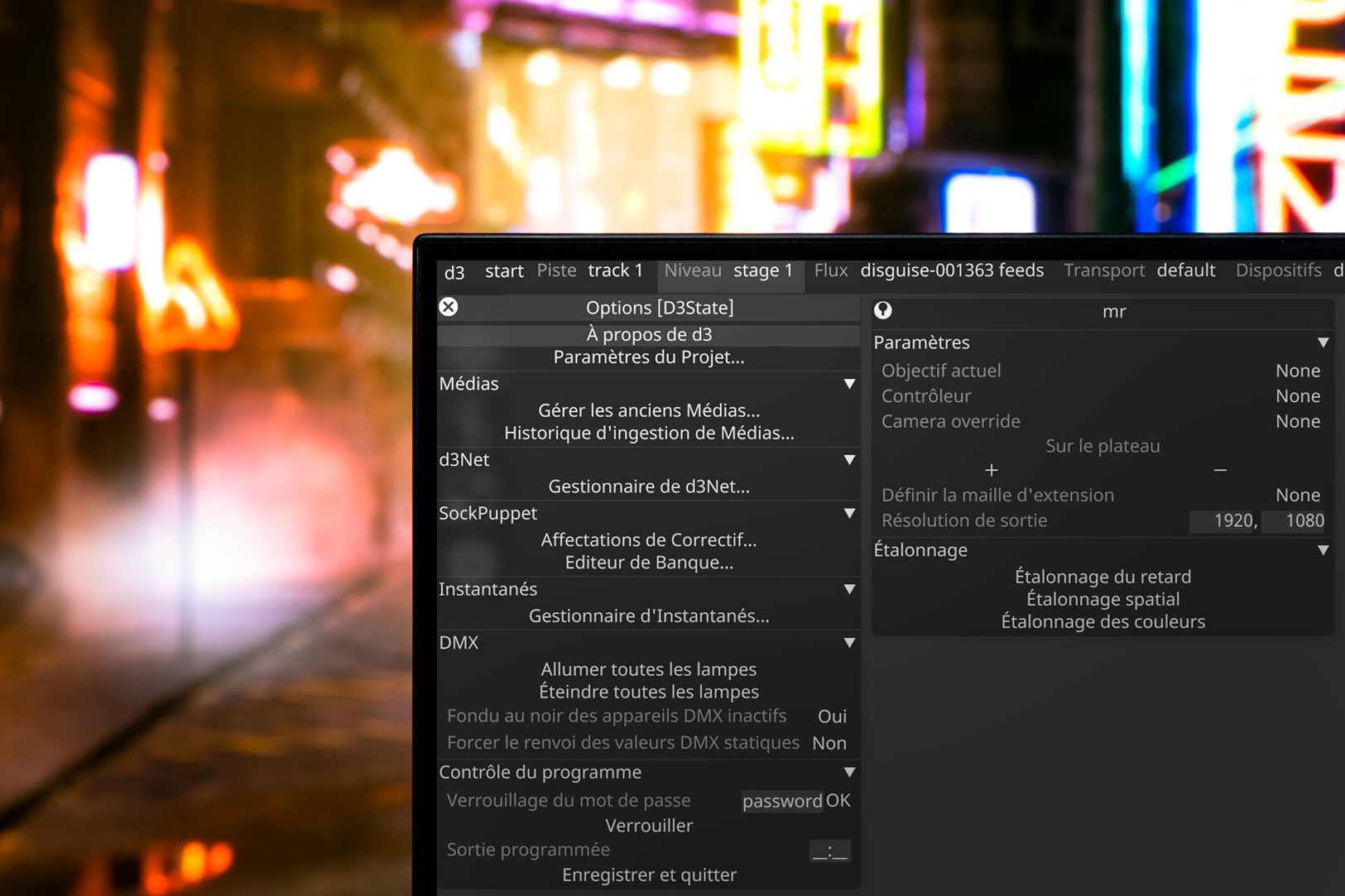1345x896 pixels.
Task: Click Allumer toutes les lampes
Action: click(649, 669)
